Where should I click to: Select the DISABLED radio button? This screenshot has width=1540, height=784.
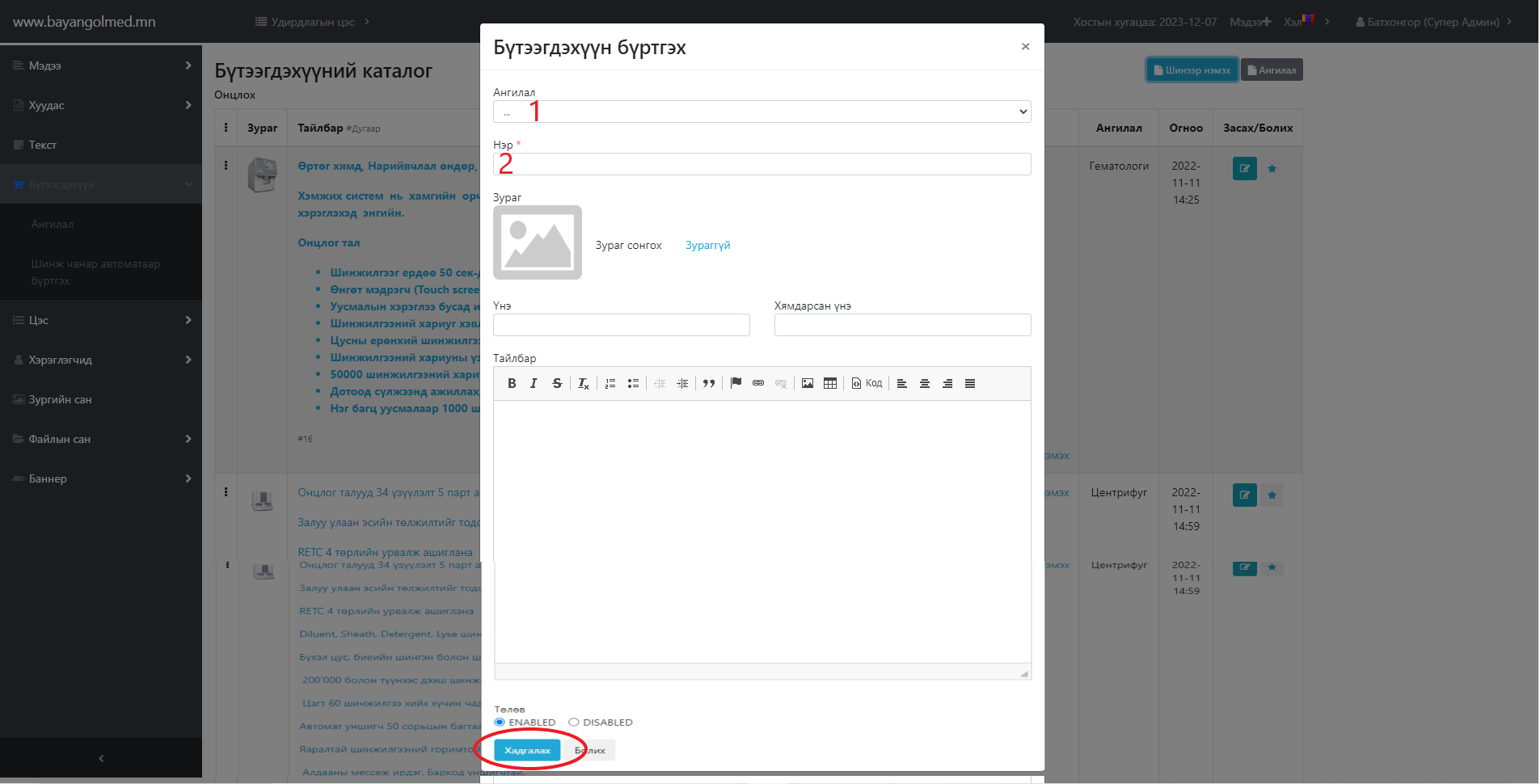click(574, 723)
